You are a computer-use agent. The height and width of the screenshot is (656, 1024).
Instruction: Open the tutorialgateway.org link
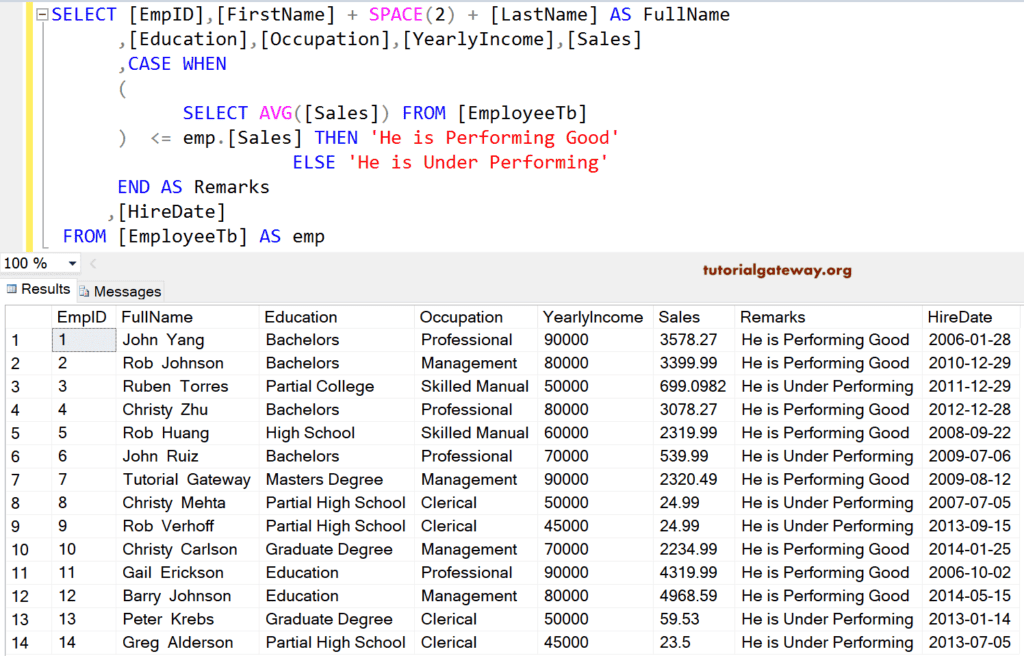[780, 269]
